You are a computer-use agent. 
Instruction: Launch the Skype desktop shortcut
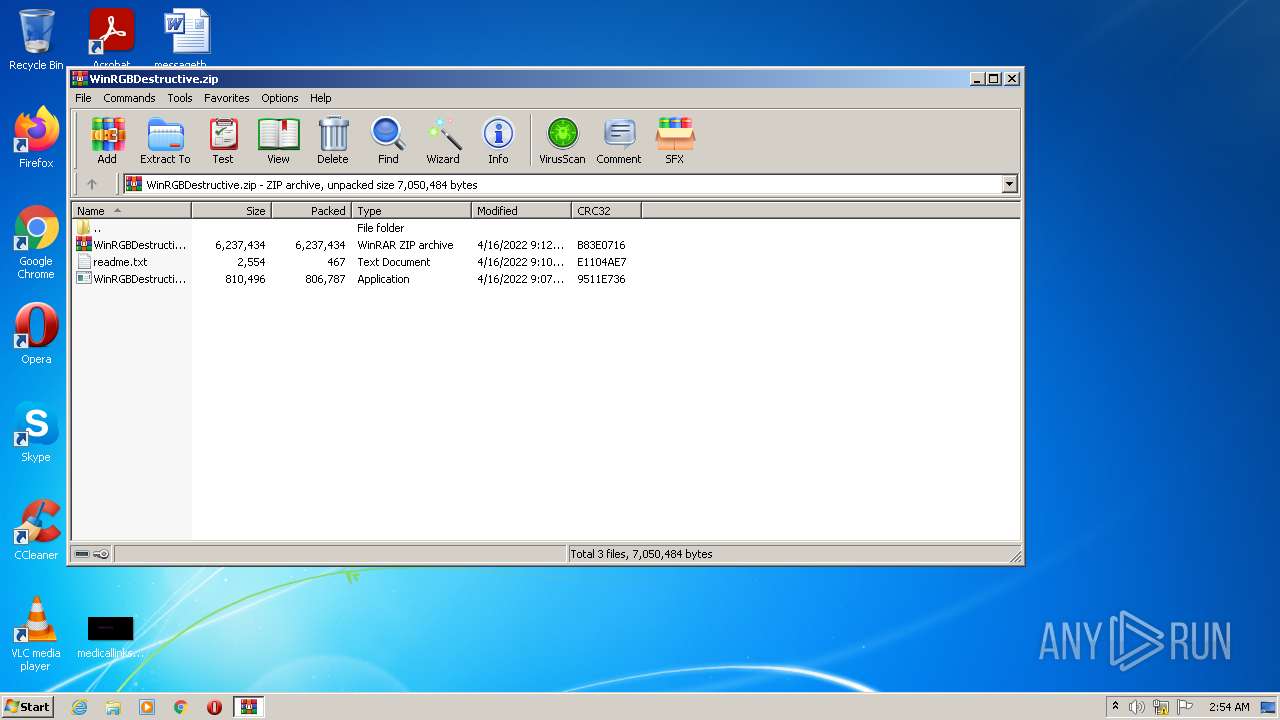click(x=36, y=432)
